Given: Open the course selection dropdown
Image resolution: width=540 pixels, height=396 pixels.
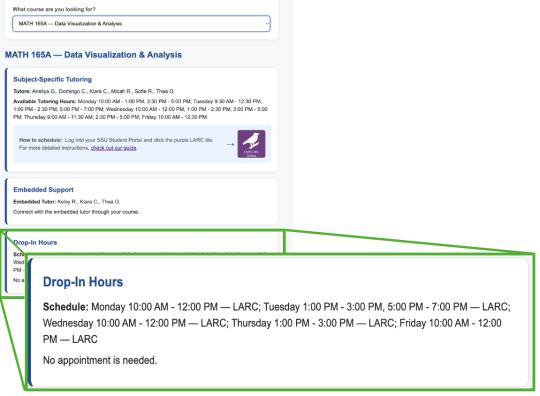Looking at the screenshot, I should tap(141, 23).
